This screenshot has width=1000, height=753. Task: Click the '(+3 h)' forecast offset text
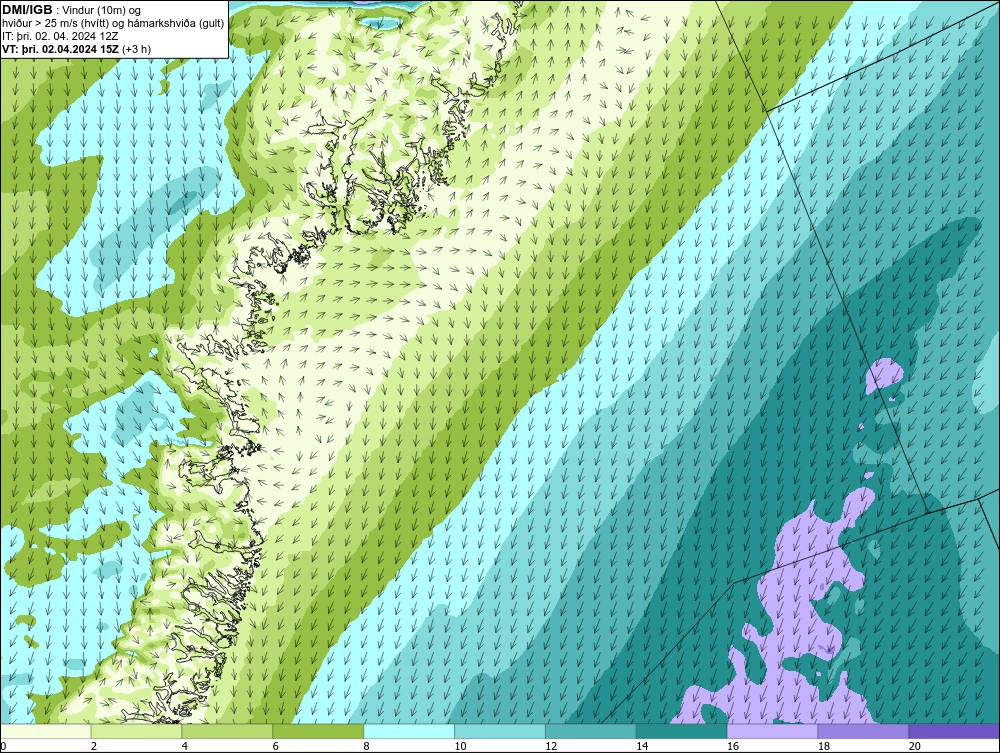point(138,48)
